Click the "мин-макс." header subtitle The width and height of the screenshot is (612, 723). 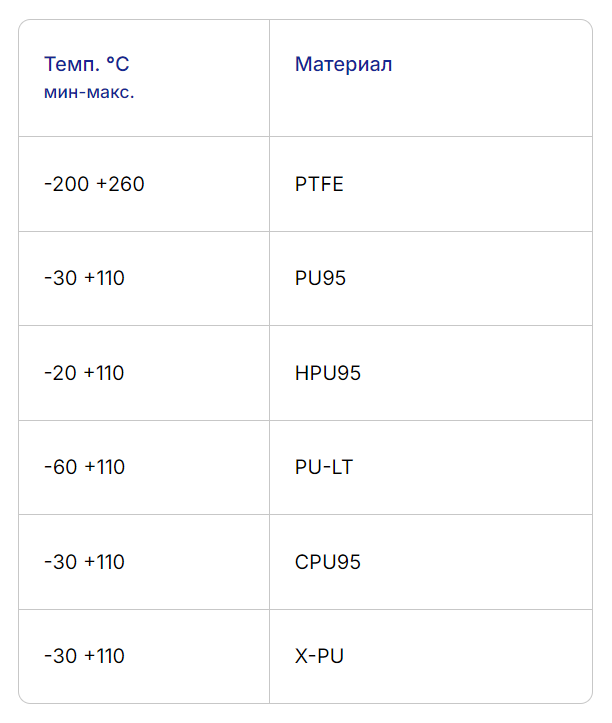click(x=89, y=92)
